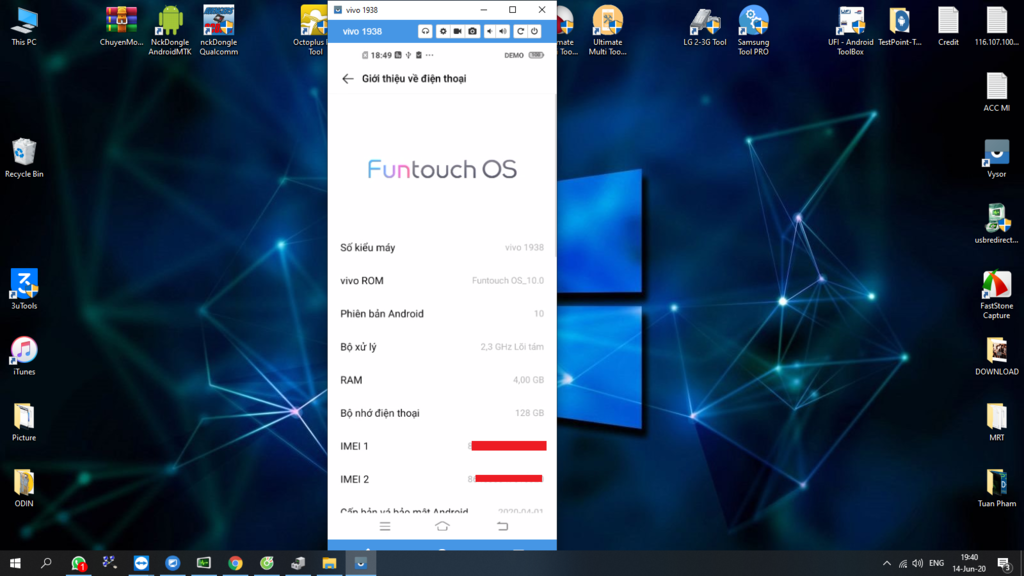Open the ACC MI text file

tap(997, 92)
